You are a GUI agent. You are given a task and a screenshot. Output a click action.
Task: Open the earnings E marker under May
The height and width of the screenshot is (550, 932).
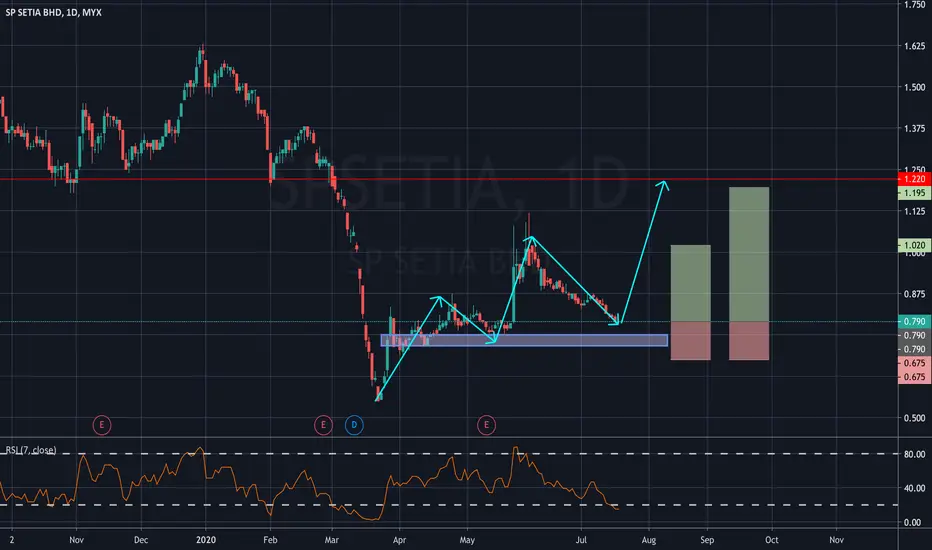486,425
